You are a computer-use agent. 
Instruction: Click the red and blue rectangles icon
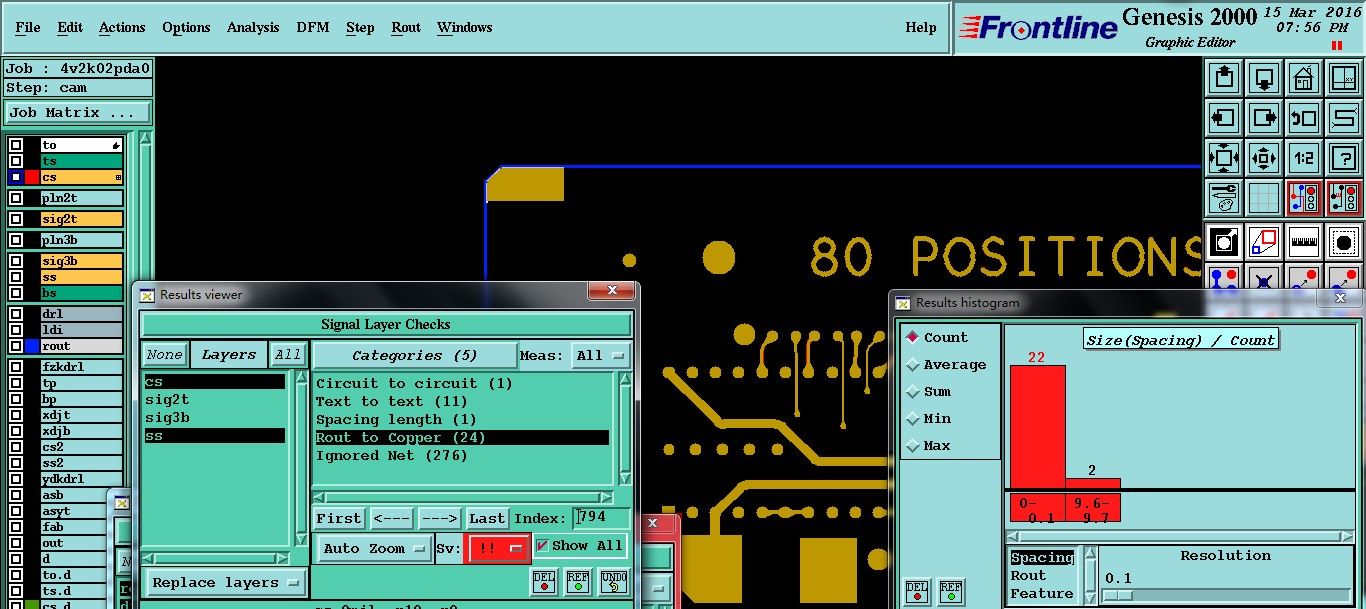click(1264, 241)
